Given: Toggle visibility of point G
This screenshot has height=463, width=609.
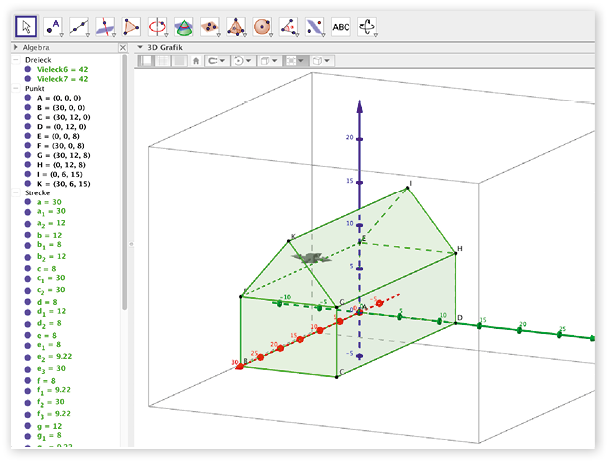Looking at the screenshot, I should tap(28, 155).
